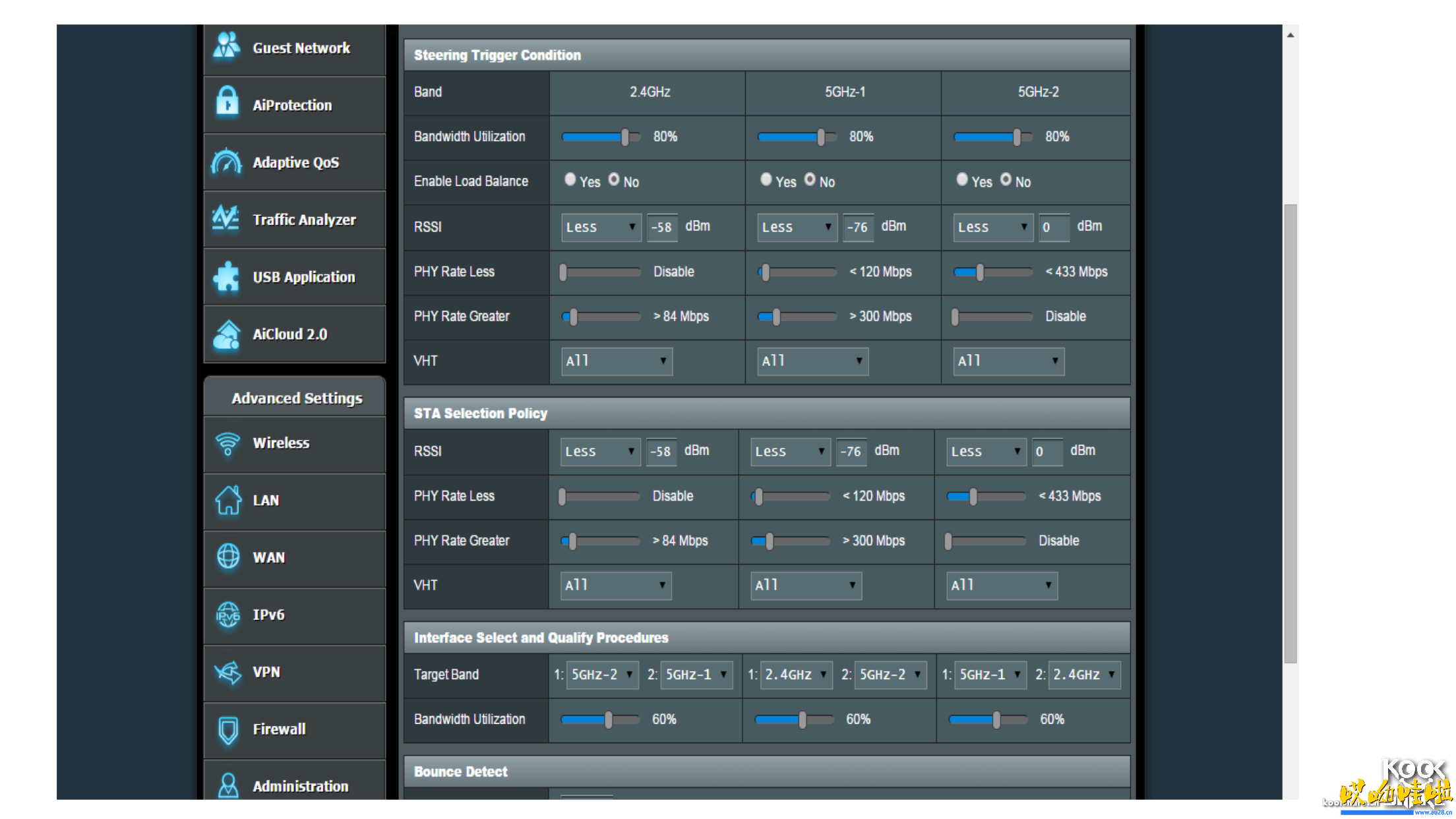This screenshot has height=819, width=1456.
Task: Open the USB Application menu label
Action: [x=304, y=277]
